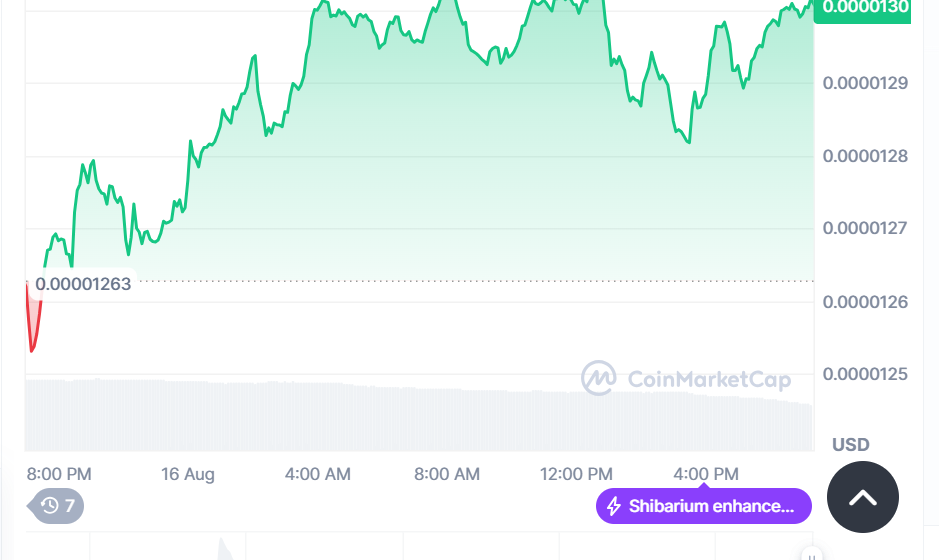Image resolution: width=939 pixels, height=560 pixels.
Task: Click the CoinMarketCap watermark text
Action: 708,379
